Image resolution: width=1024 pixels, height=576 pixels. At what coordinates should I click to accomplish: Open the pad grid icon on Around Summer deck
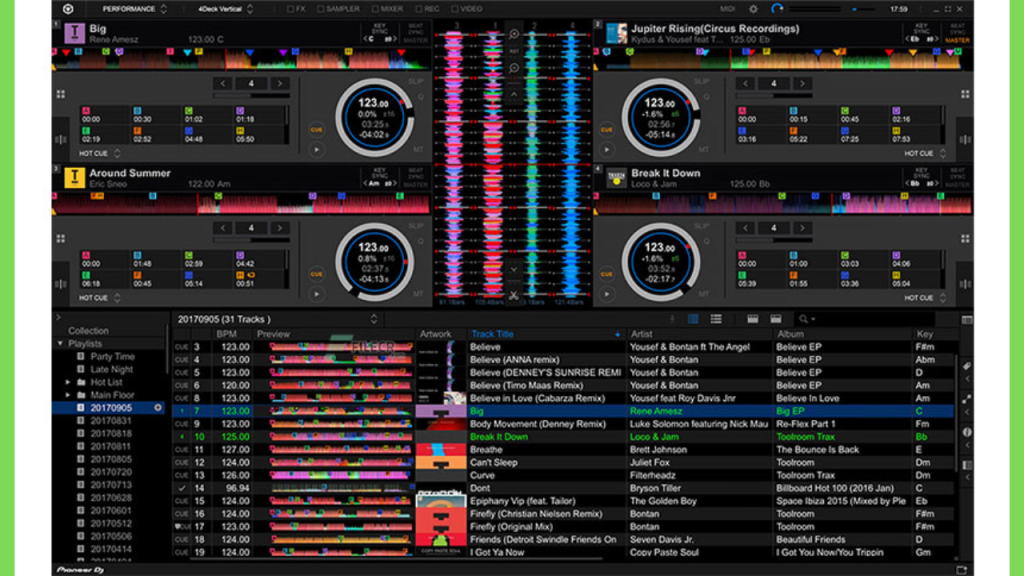(x=61, y=238)
